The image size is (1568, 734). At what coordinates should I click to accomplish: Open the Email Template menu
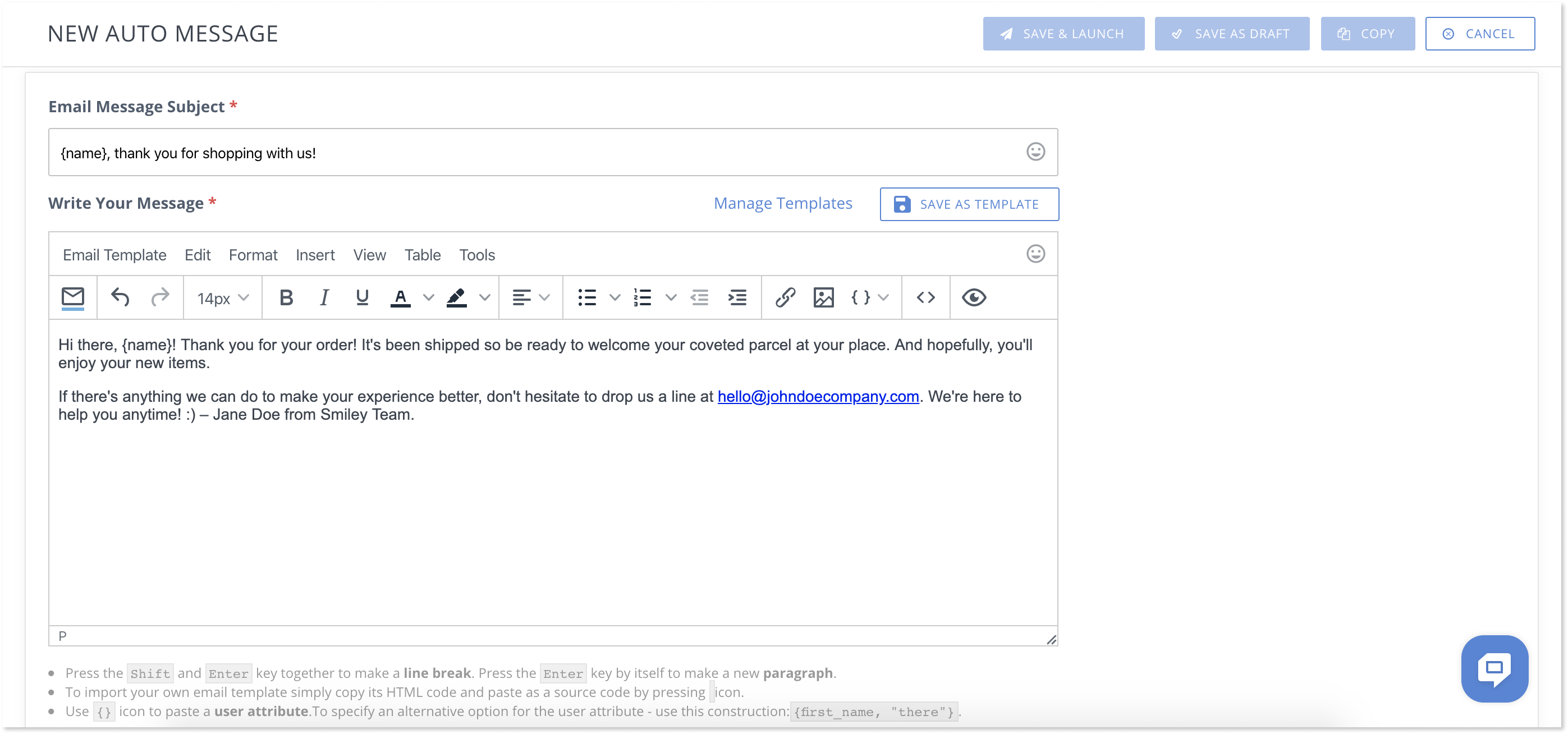tap(115, 255)
